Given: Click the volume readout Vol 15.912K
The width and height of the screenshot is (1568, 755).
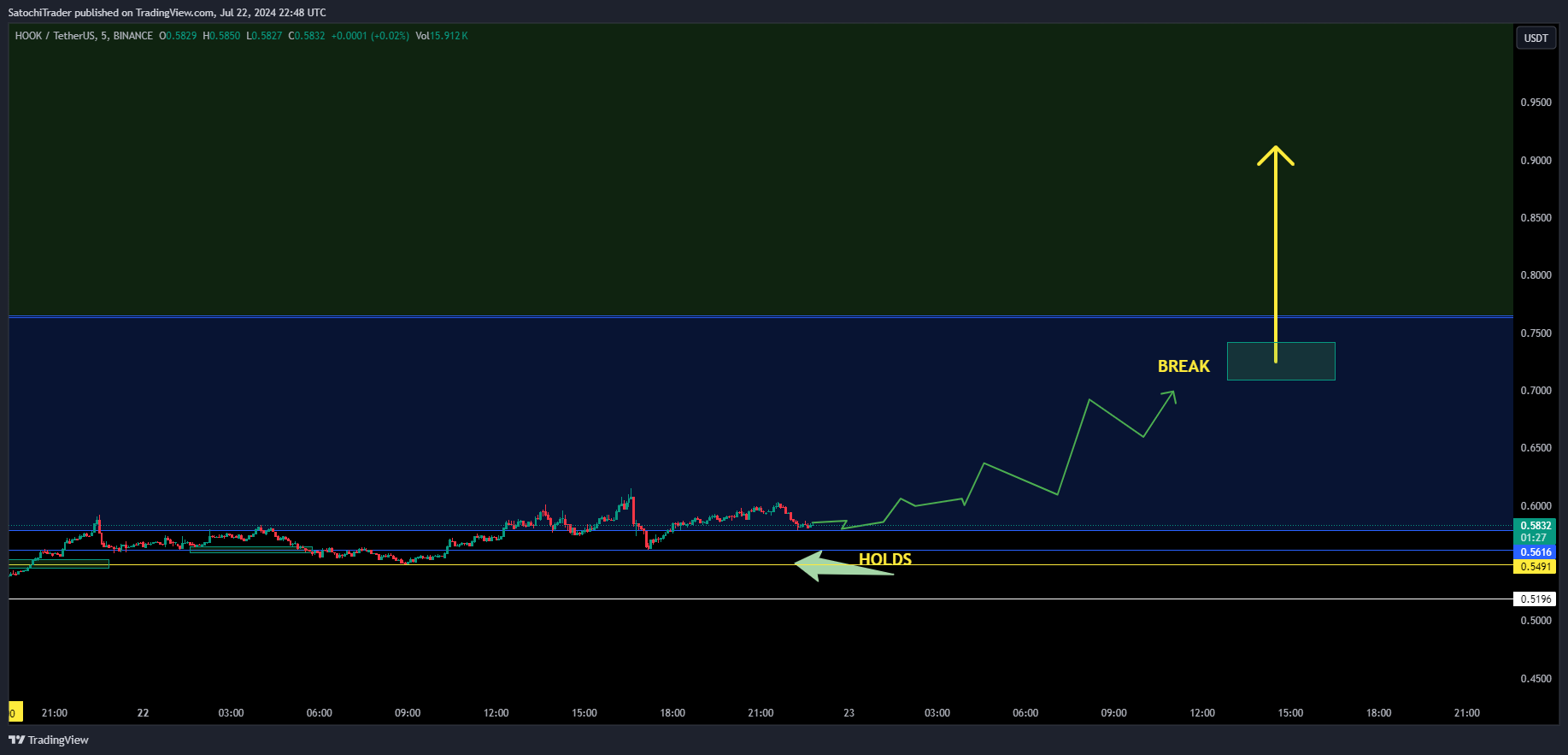Looking at the screenshot, I should pos(442,36).
